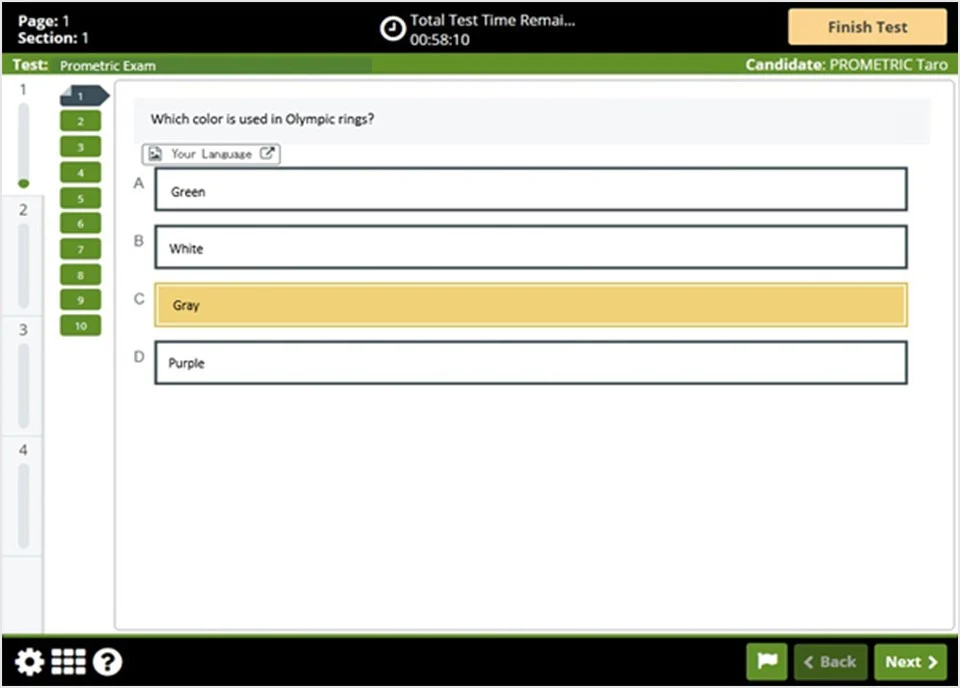The height and width of the screenshot is (688, 960).
Task: Click the external link icon in Your Language
Action: [x=267, y=154]
